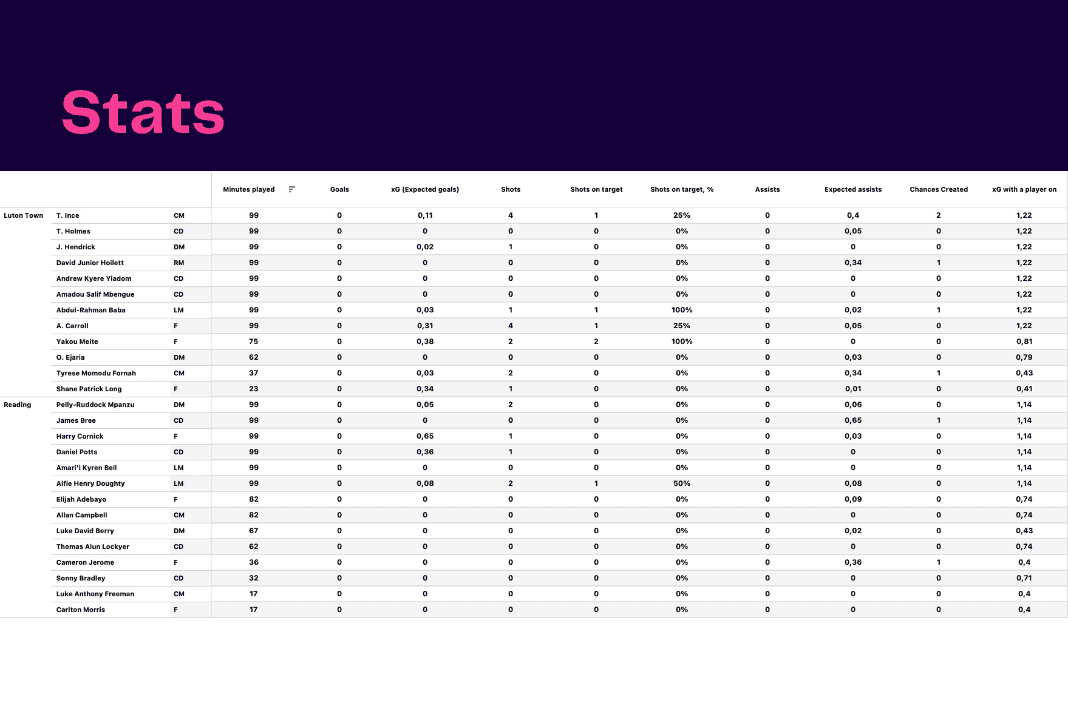Sort table by Shots column
Image resolution: width=1068 pixels, height=712 pixels.
click(x=510, y=189)
